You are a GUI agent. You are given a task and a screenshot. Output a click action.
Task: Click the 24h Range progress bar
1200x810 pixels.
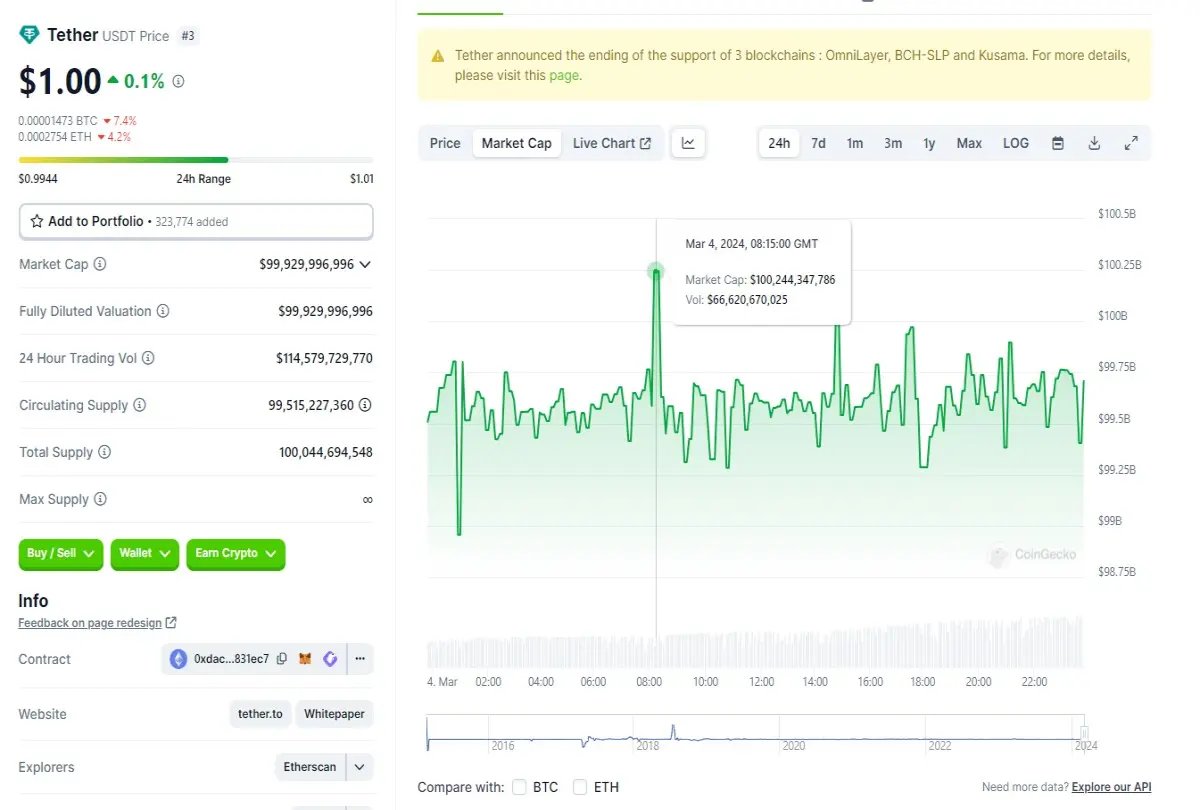196,160
